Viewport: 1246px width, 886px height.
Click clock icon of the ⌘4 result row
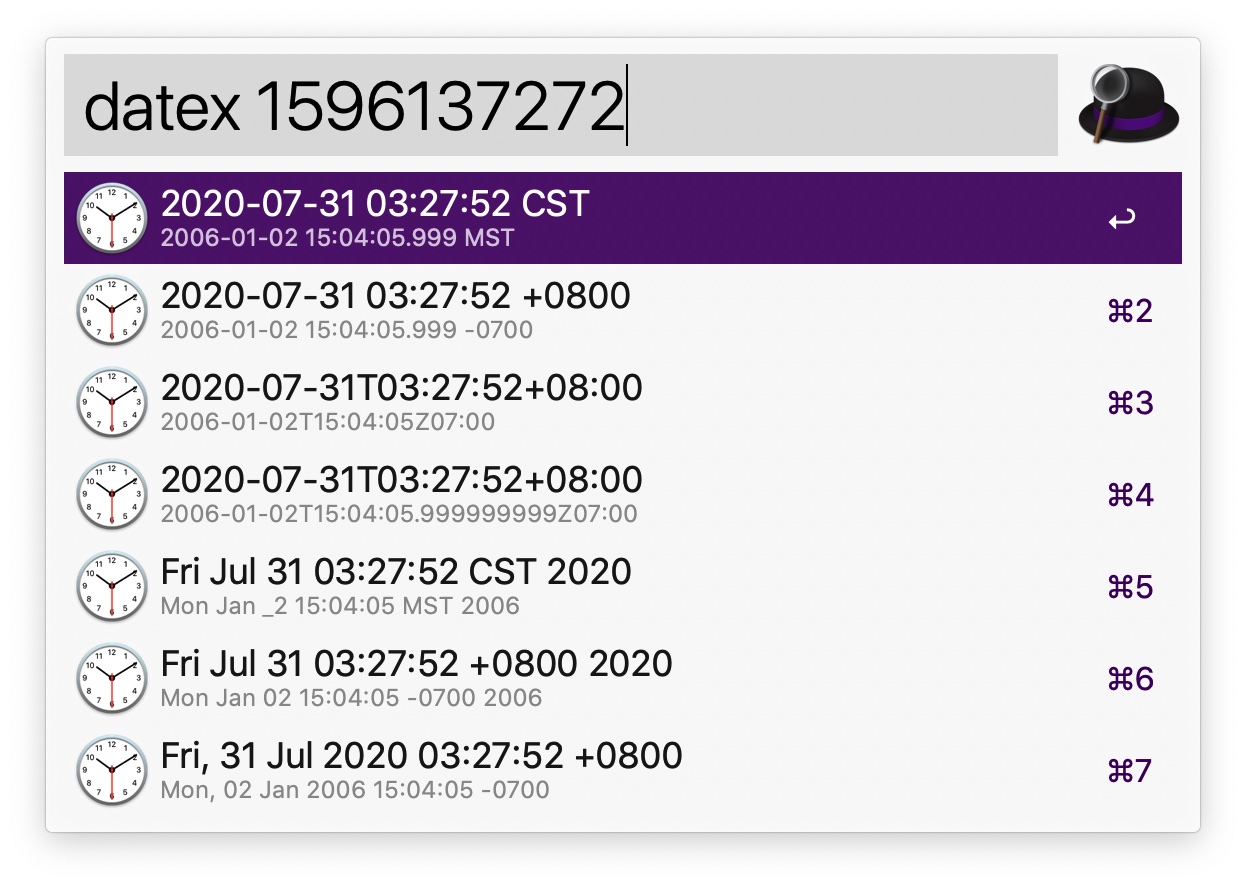pyautogui.click(x=112, y=494)
